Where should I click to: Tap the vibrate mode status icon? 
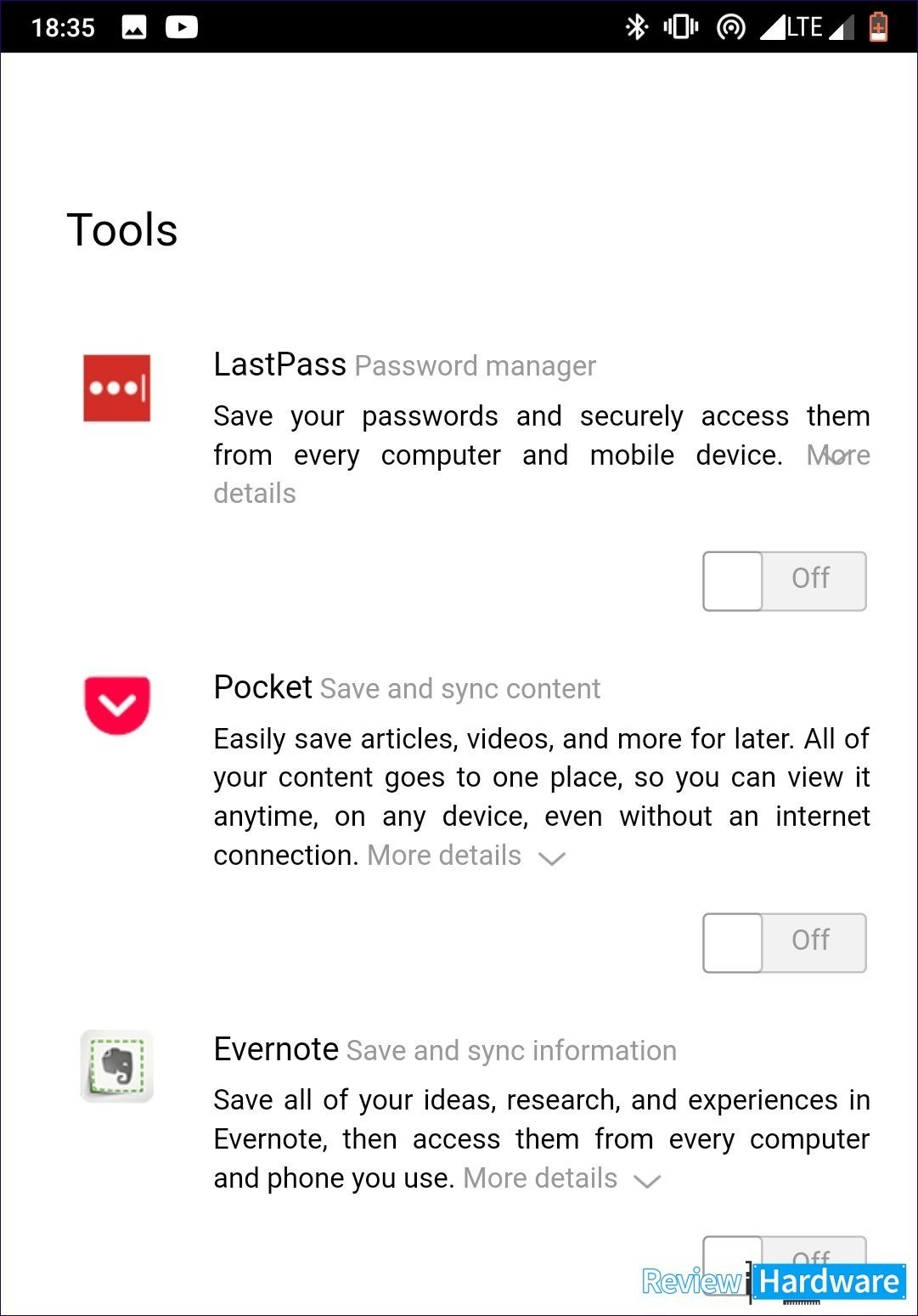(x=681, y=27)
